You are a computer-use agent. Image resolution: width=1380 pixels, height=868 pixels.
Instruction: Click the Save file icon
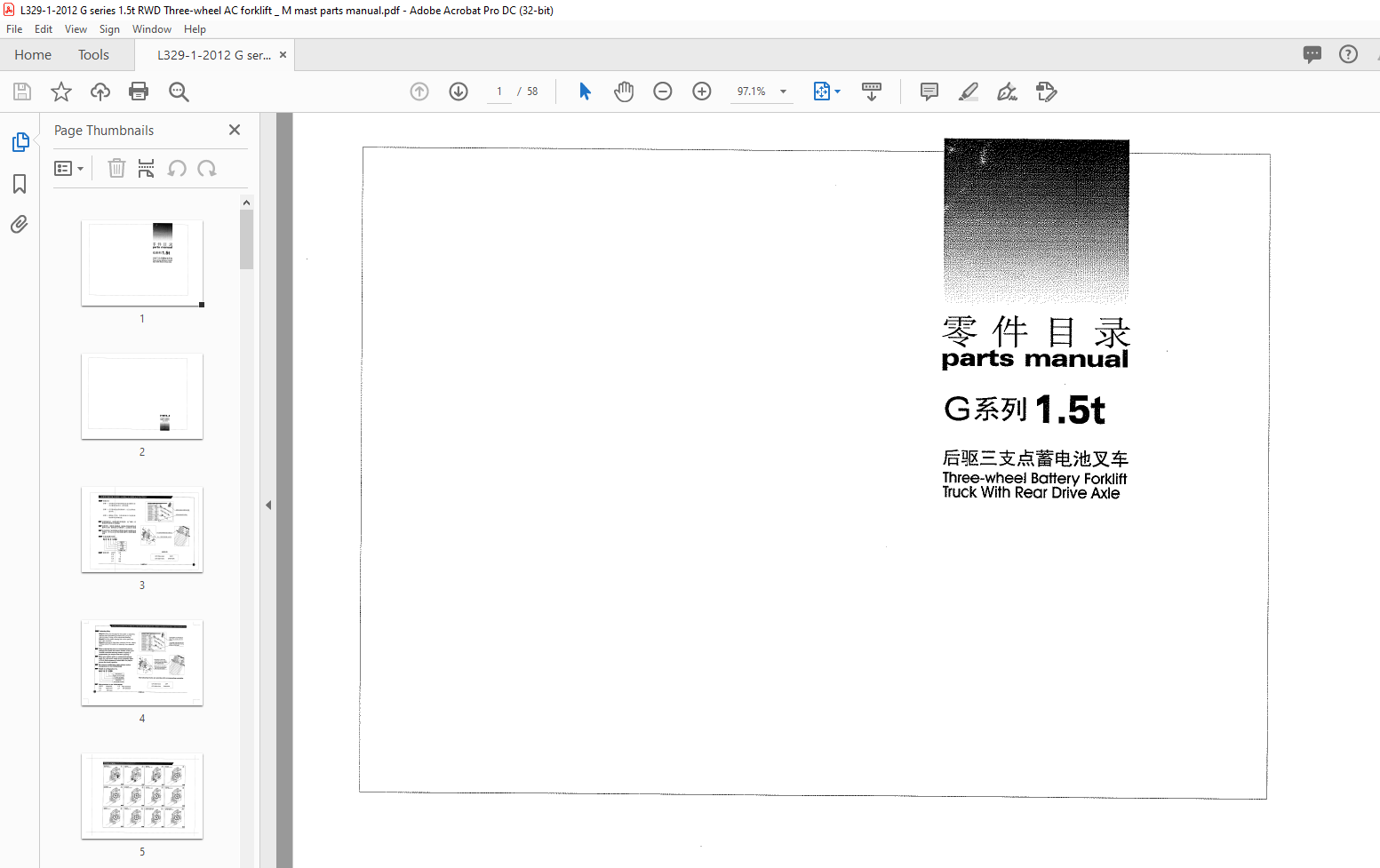point(22,92)
